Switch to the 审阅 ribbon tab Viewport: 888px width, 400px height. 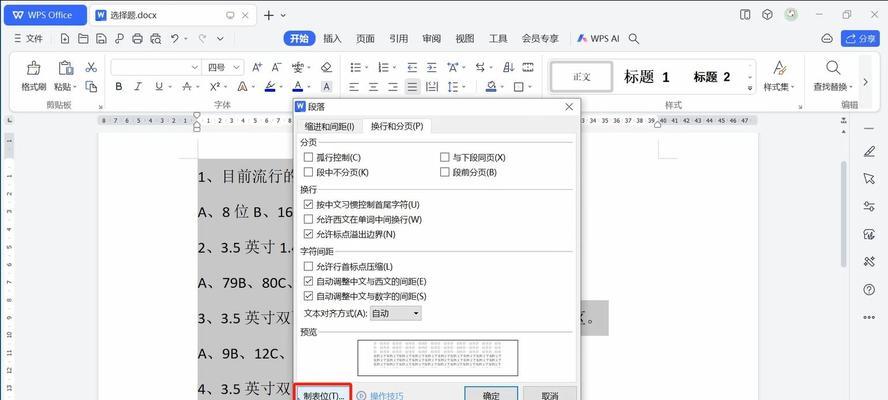tap(432, 39)
